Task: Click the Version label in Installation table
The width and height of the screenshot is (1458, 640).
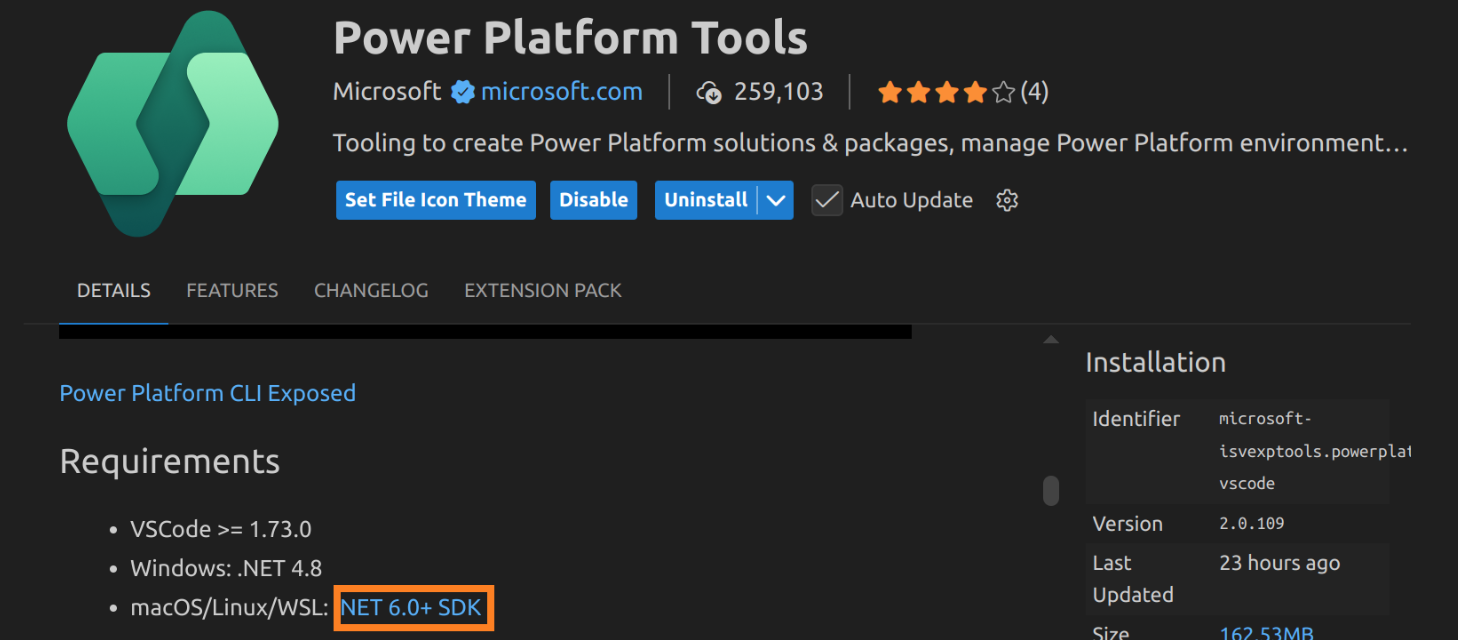Action: coord(1128,524)
